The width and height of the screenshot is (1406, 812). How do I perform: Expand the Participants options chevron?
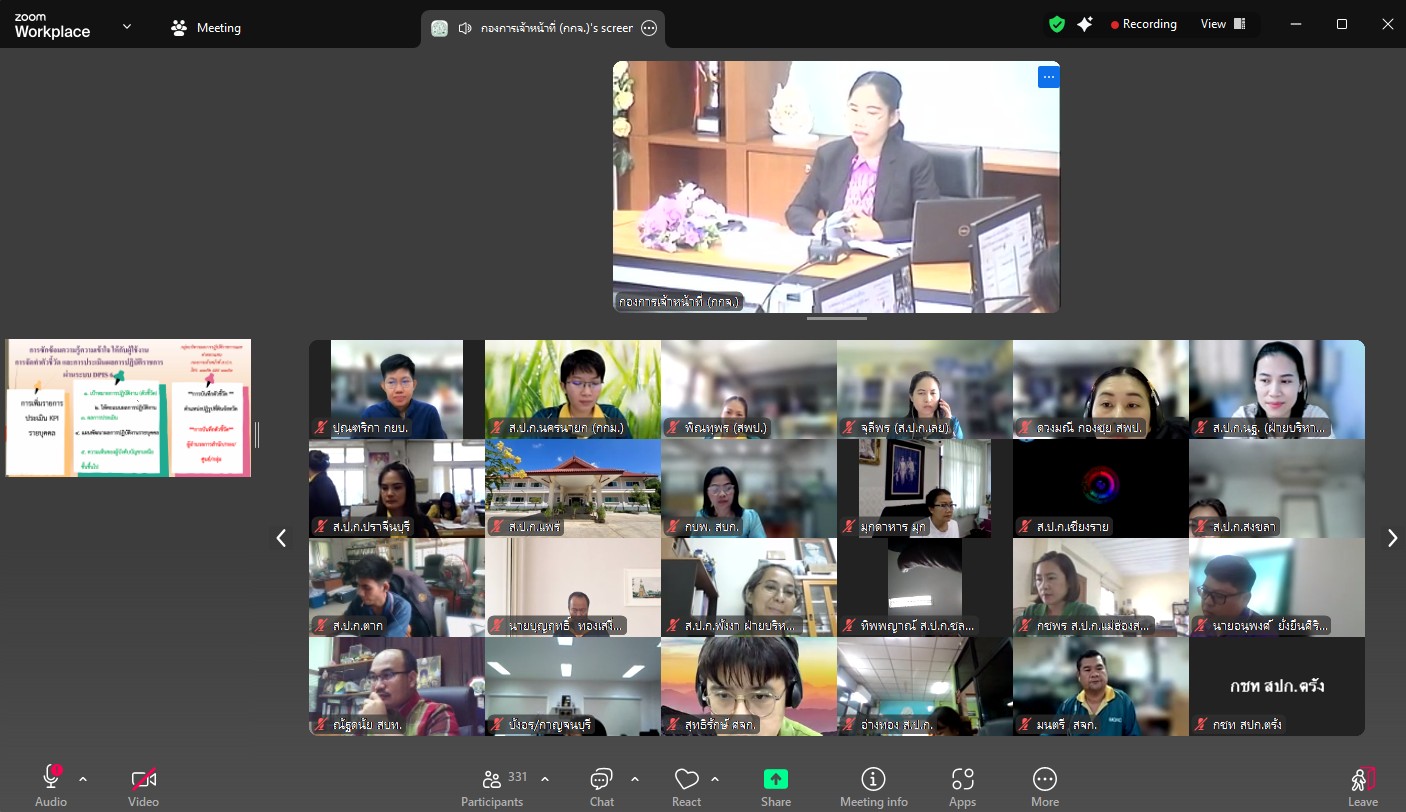(545, 779)
